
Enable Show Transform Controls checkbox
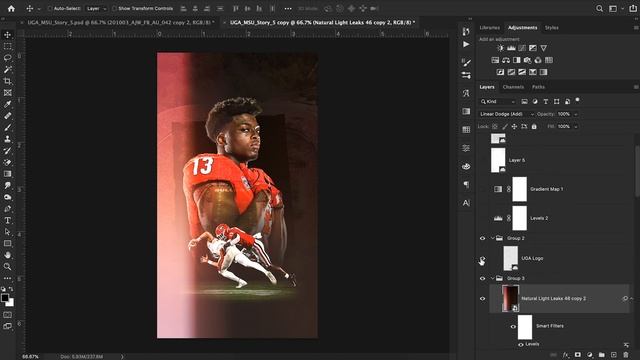coord(114,8)
